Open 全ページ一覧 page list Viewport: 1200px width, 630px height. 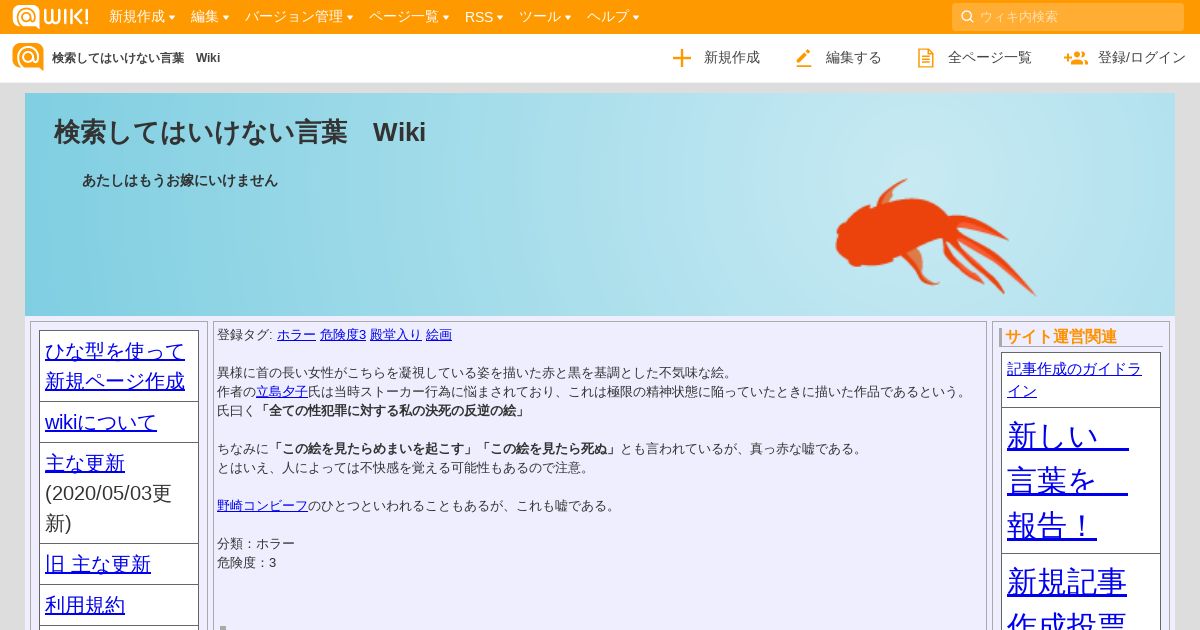click(974, 58)
